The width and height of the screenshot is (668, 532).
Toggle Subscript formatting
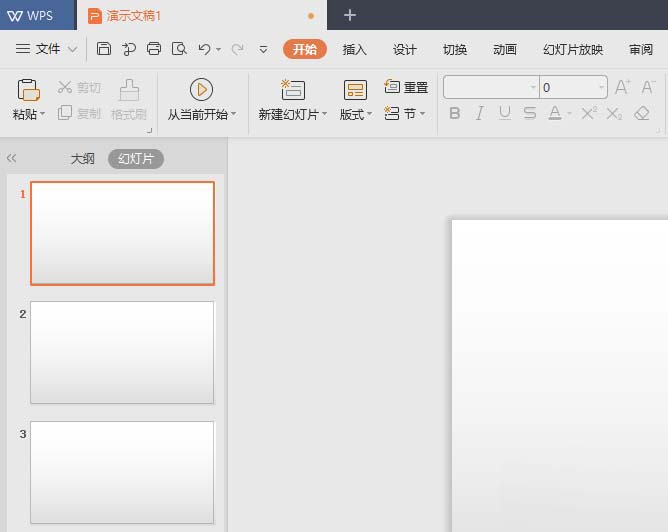point(614,113)
